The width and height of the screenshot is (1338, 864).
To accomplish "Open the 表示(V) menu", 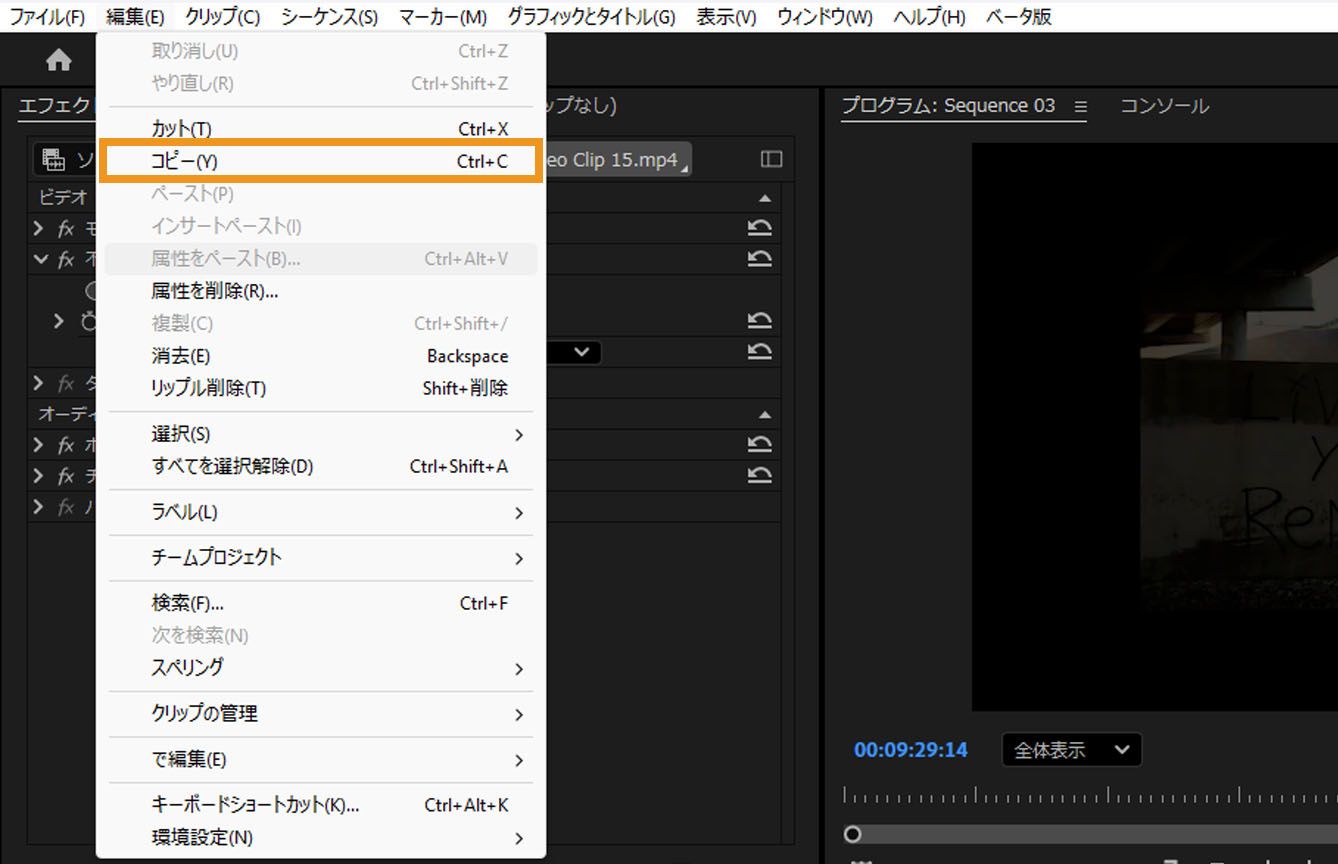I will tap(726, 17).
